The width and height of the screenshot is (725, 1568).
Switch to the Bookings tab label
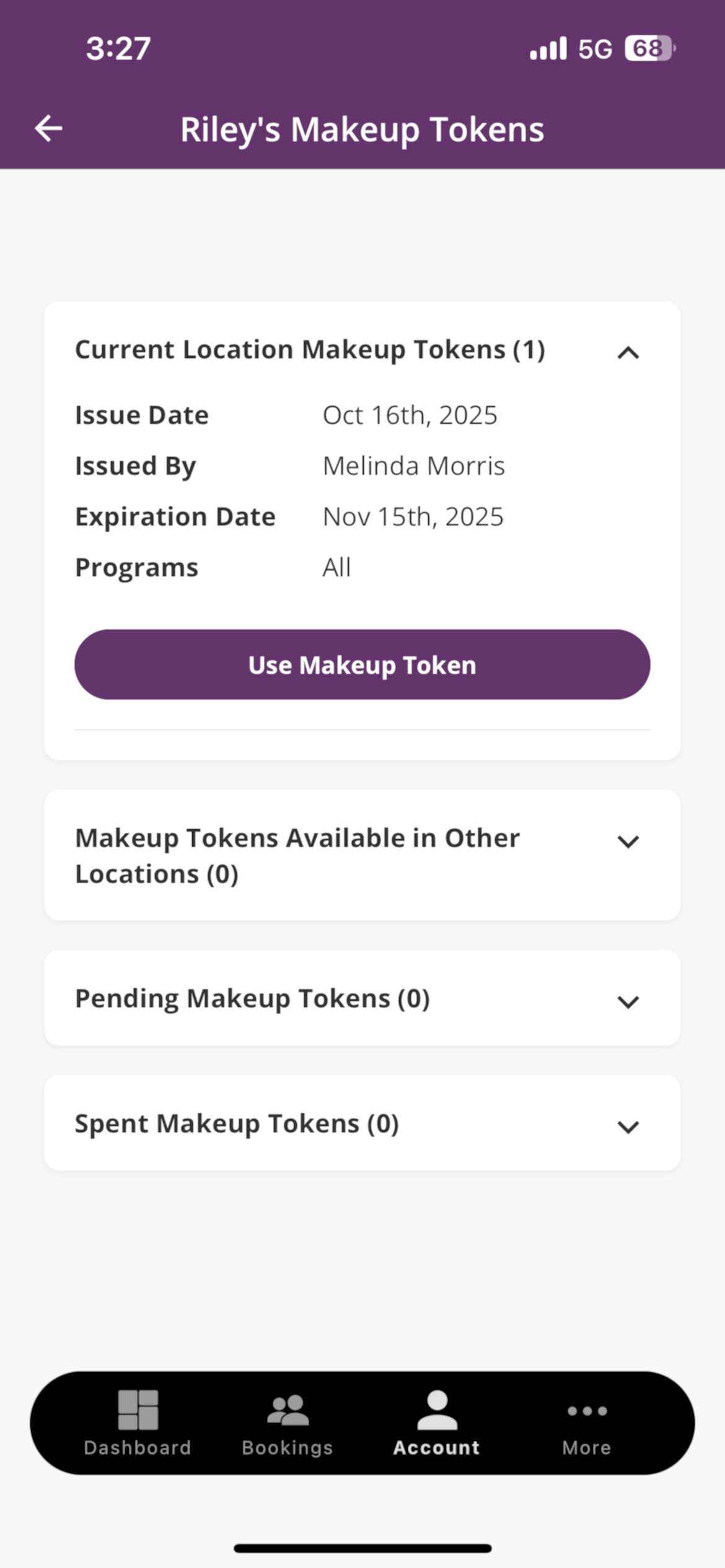tap(288, 1447)
